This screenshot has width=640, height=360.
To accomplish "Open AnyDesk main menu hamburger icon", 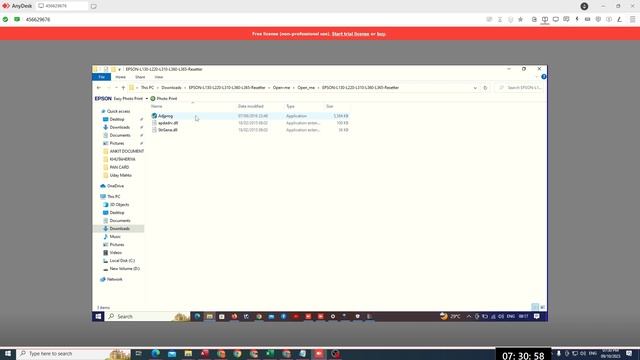I will click(632, 19).
